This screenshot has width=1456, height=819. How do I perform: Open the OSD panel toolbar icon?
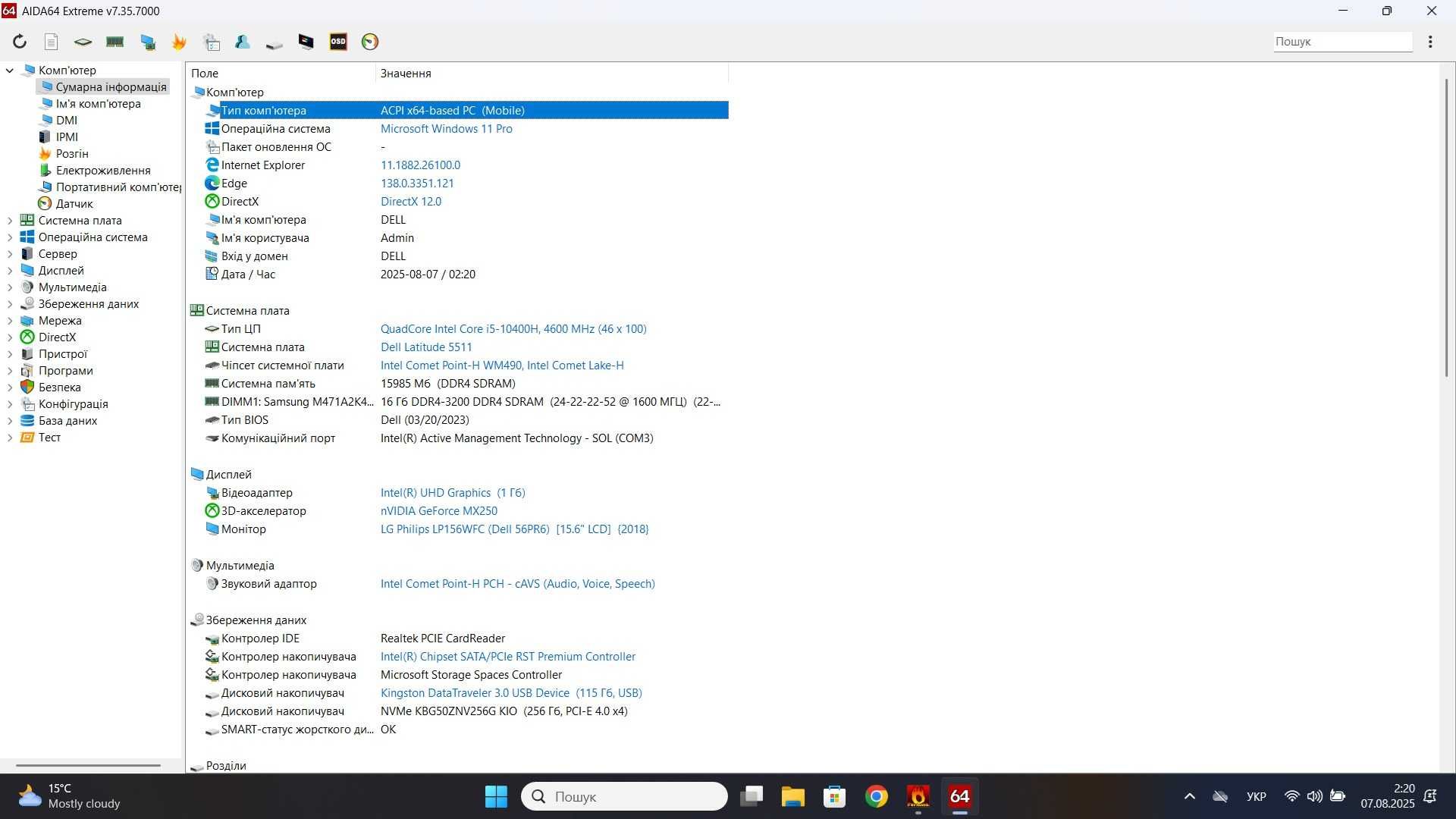pos(338,42)
